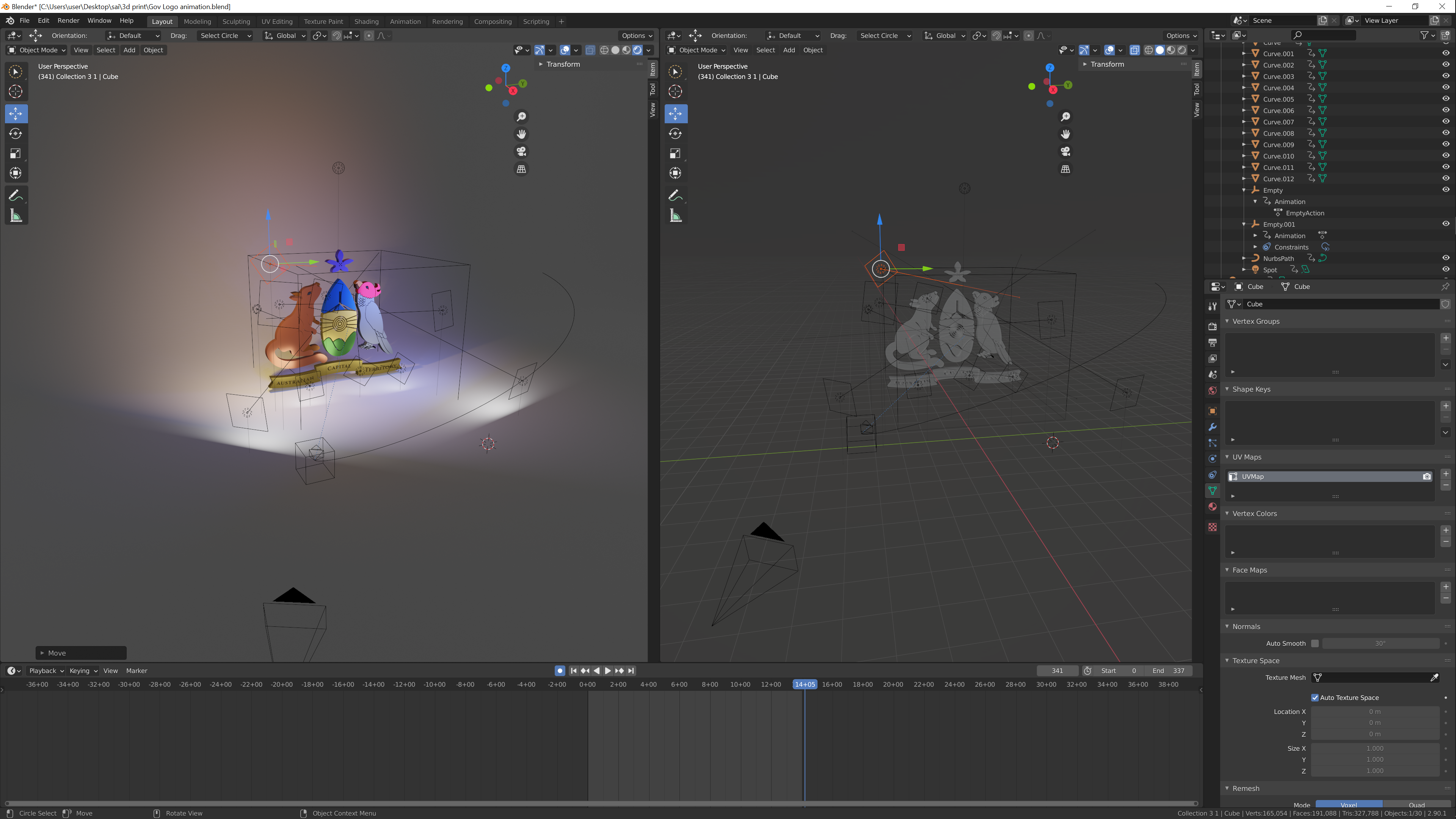Click the eyedropper for Texture Mesh
Image resolution: width=1456 pixels, height=819 pixels.
coord(1434,677)
